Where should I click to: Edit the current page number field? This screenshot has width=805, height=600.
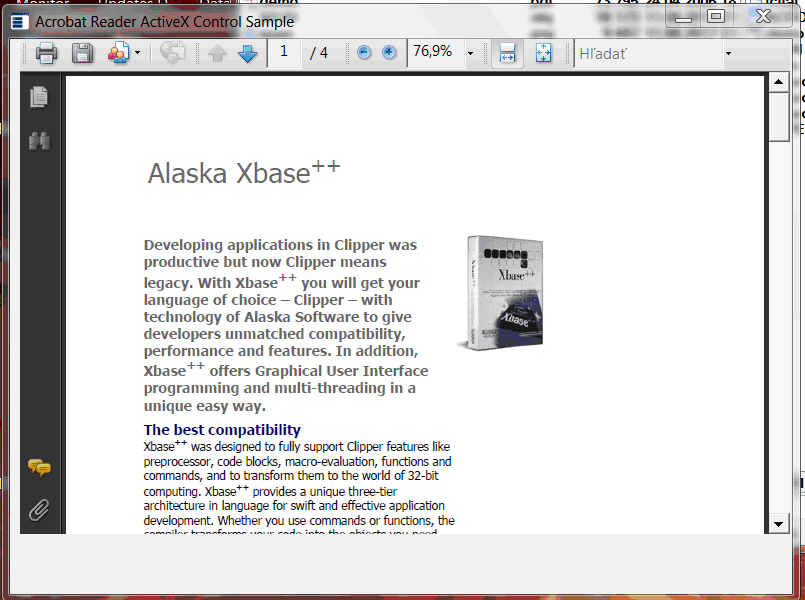[x=284, y=52]
